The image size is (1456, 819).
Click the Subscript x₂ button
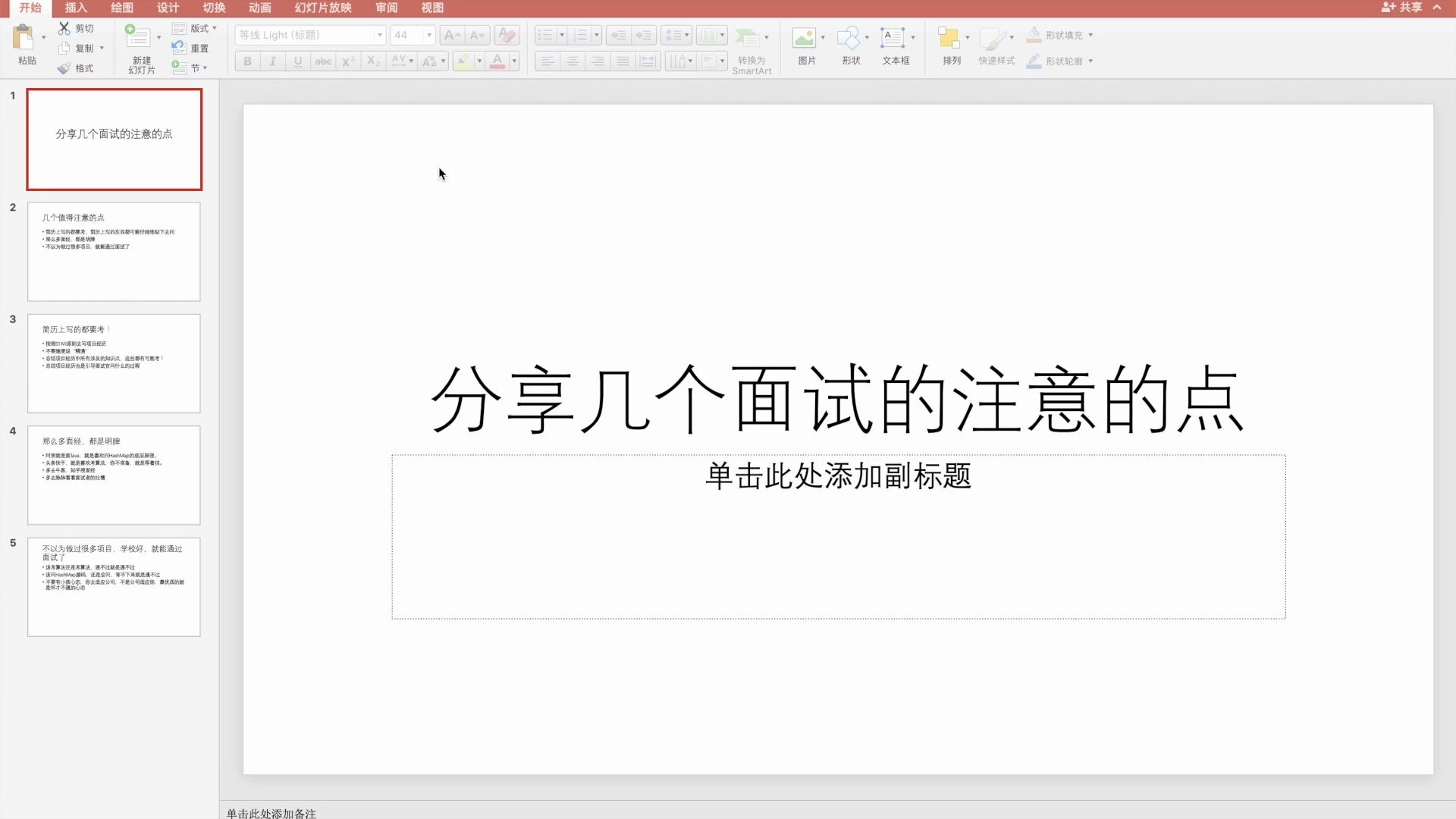click(374, 61)
